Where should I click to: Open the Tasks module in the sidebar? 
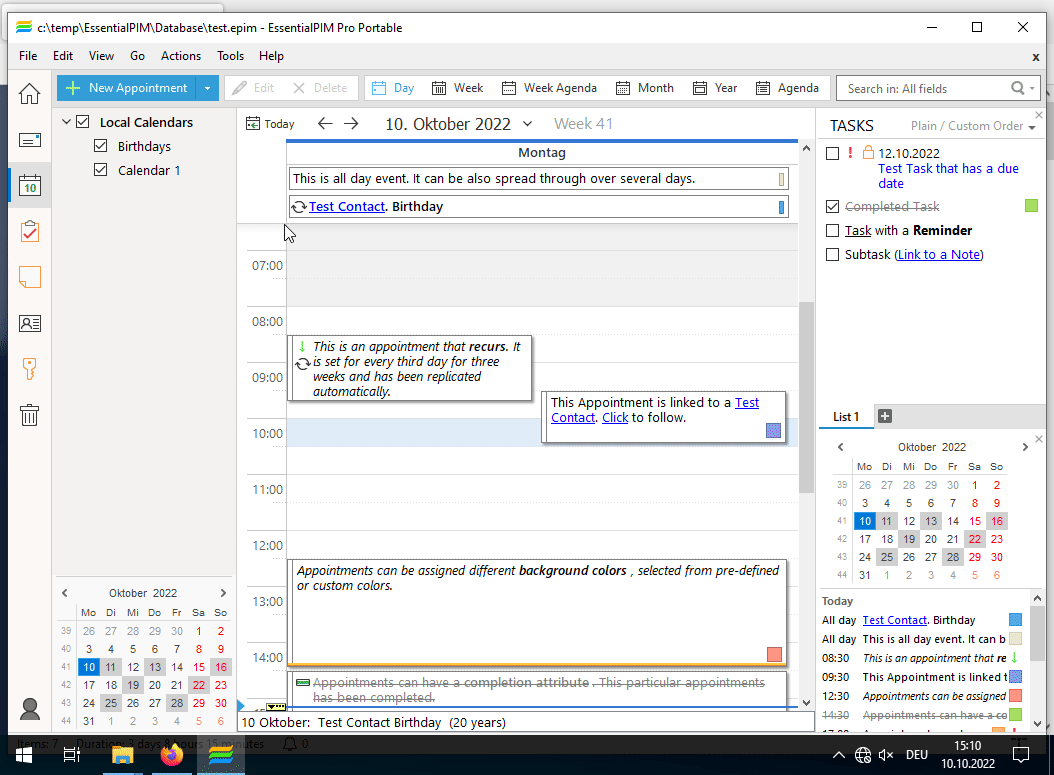click(x=29, y=231)
